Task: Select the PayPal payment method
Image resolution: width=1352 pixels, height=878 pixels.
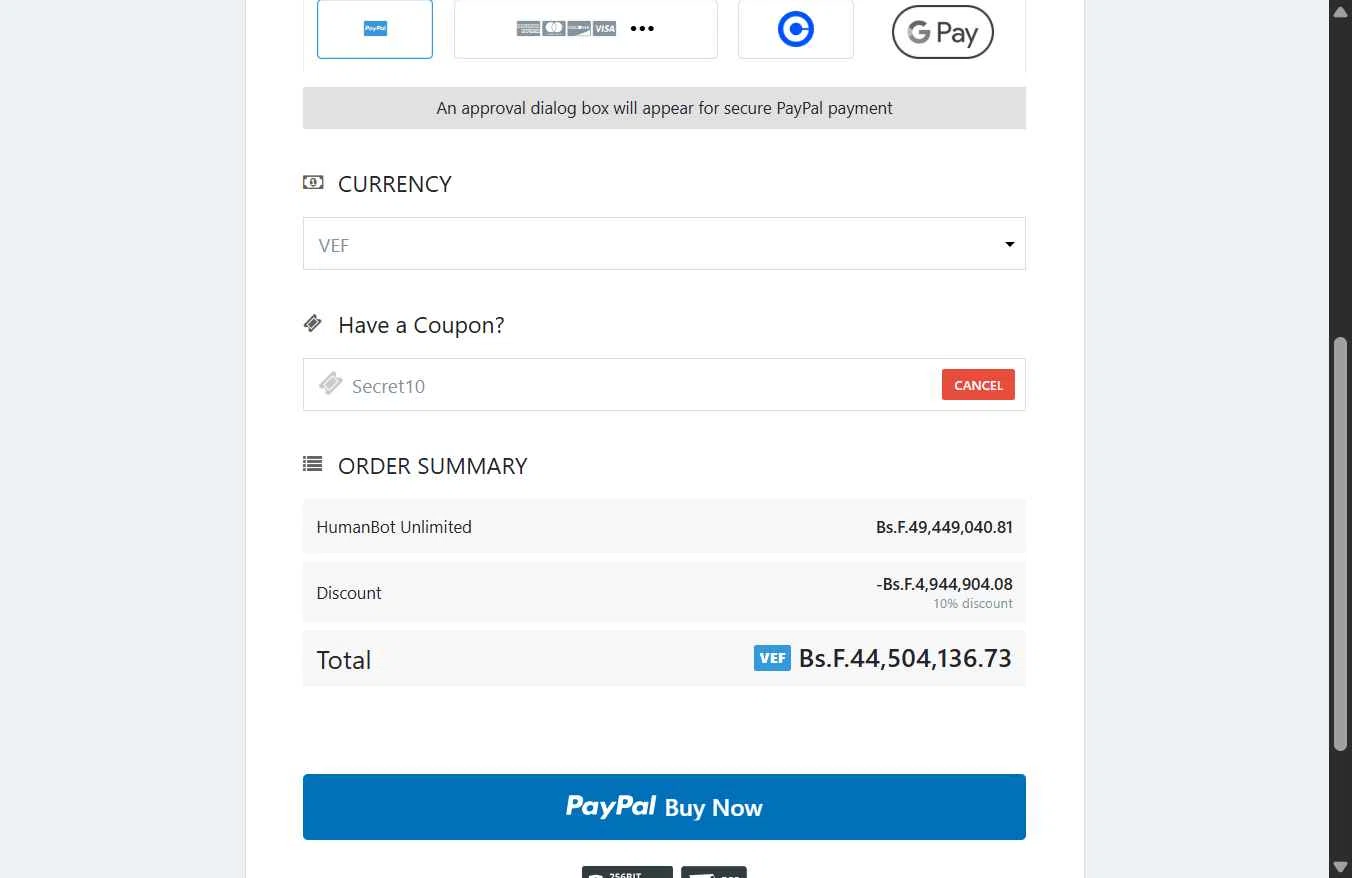Action: coord(374,29)
